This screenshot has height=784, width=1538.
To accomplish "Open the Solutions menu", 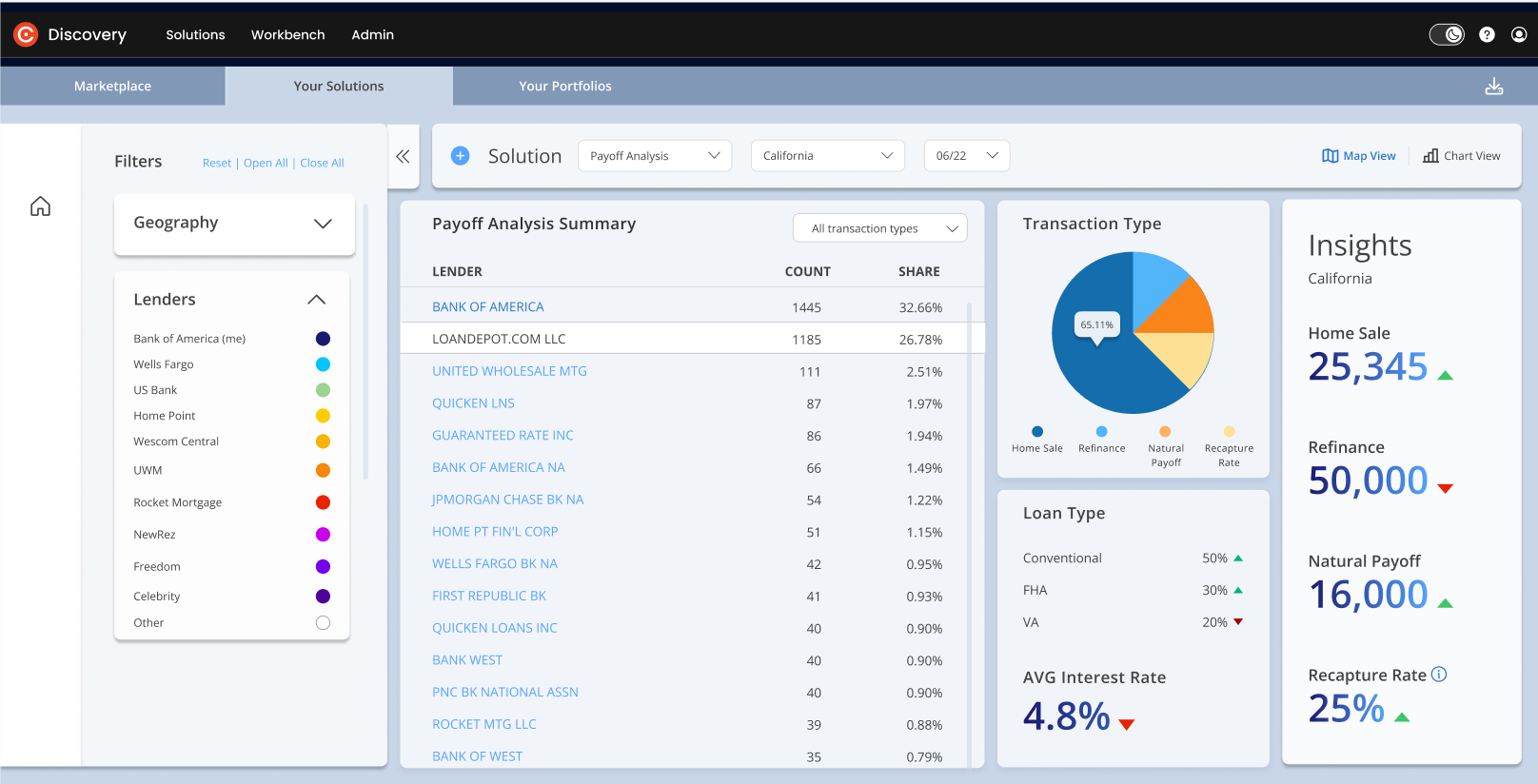I will tap(195, 34).
